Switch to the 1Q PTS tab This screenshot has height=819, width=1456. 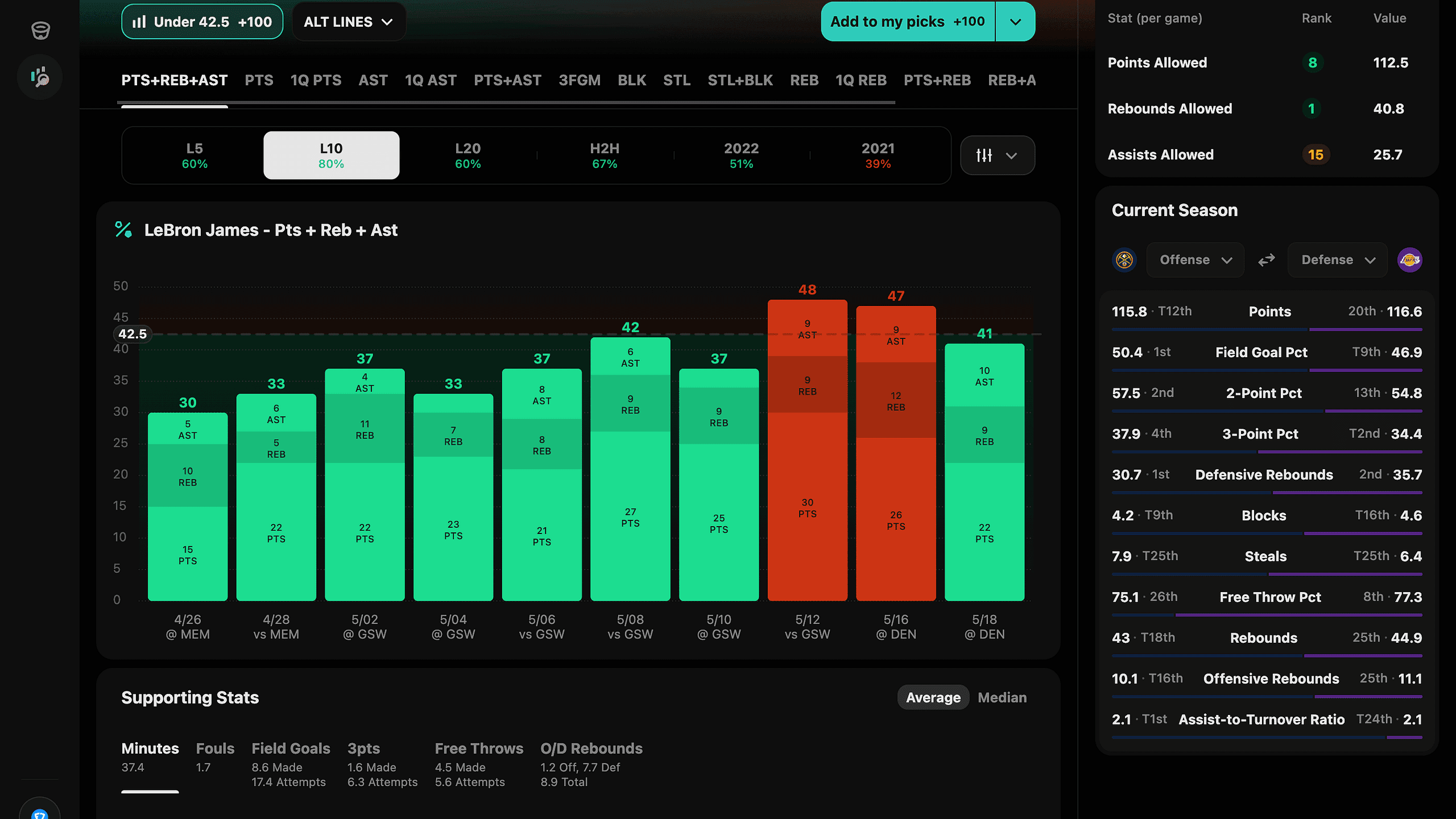point(316,80)
